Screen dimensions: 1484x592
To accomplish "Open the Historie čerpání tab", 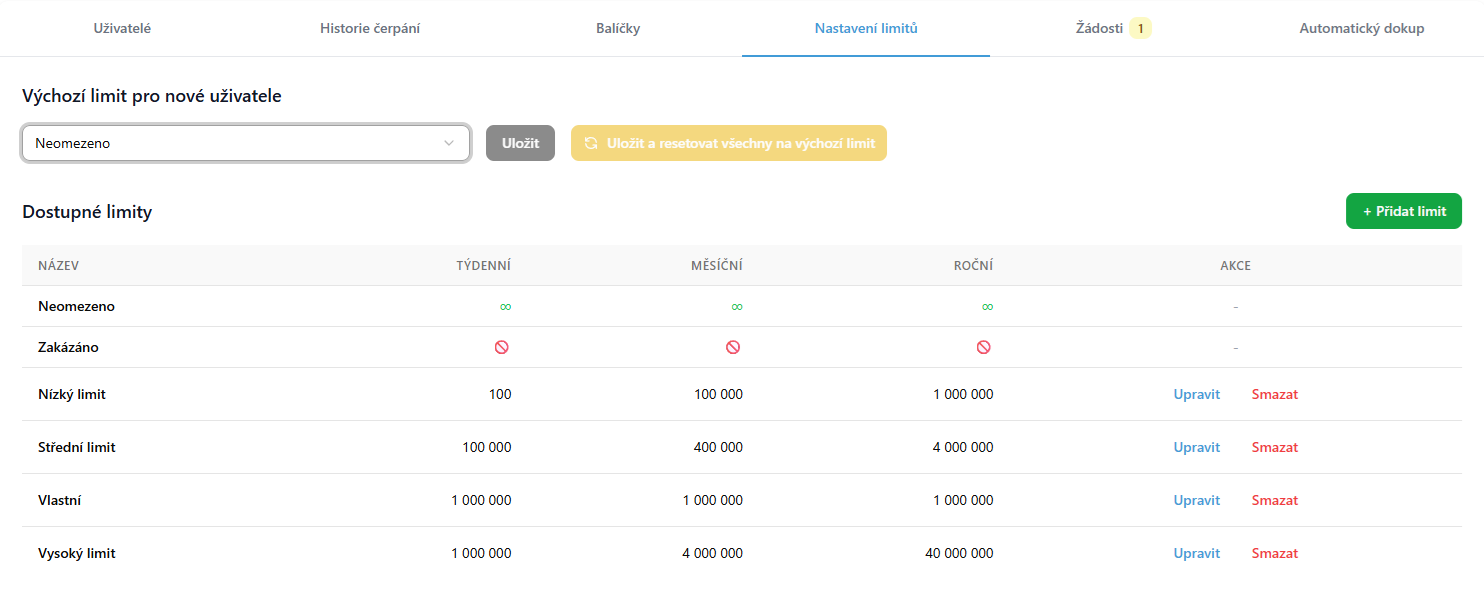I will 370,28.
